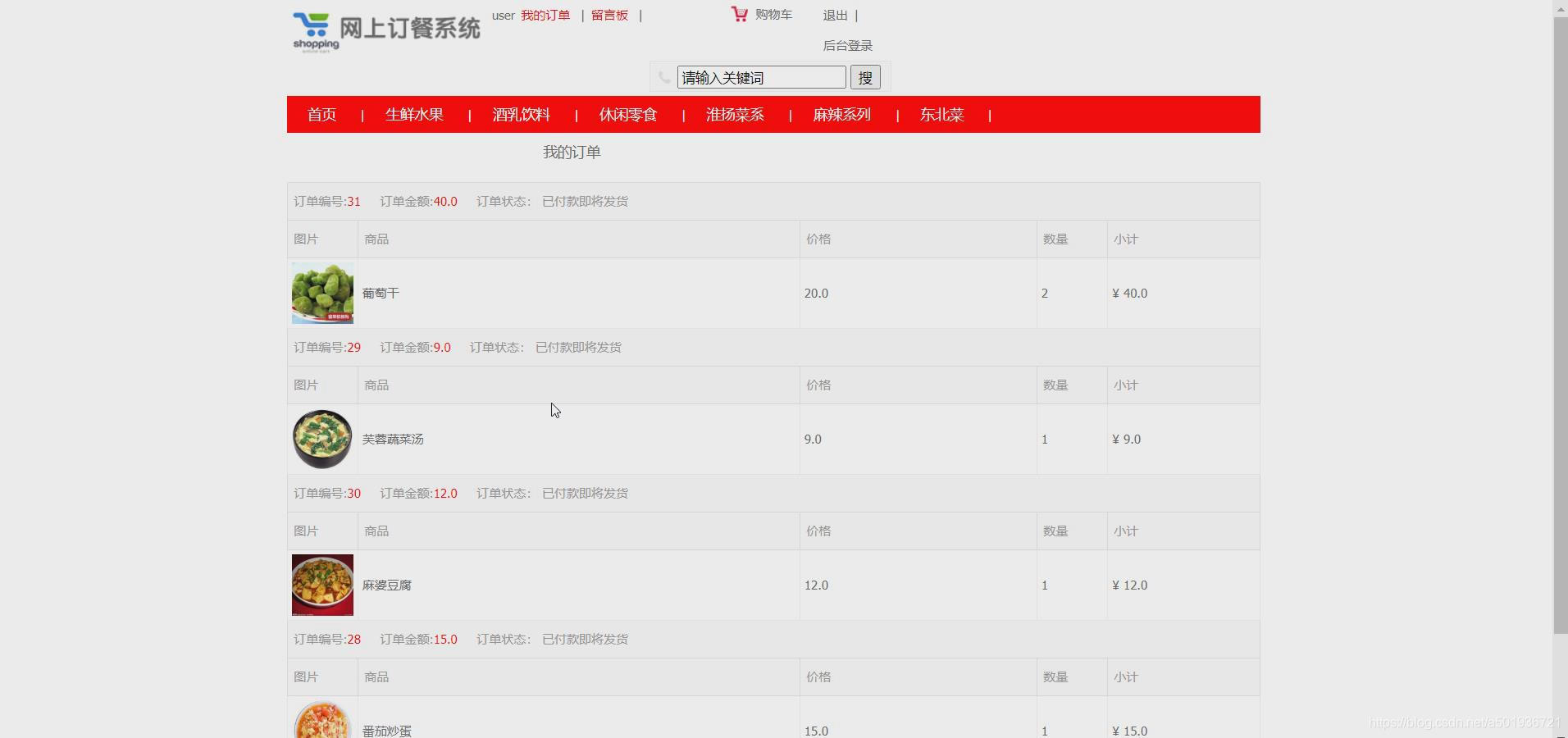Click the 葡萄干 product thumbnail

coord(322,293)
